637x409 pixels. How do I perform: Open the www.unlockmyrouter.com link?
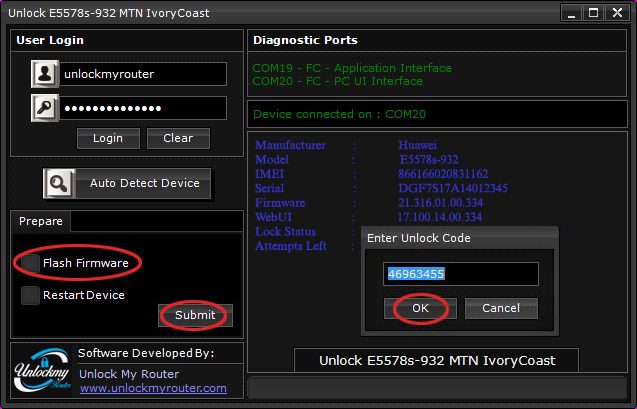153,388
